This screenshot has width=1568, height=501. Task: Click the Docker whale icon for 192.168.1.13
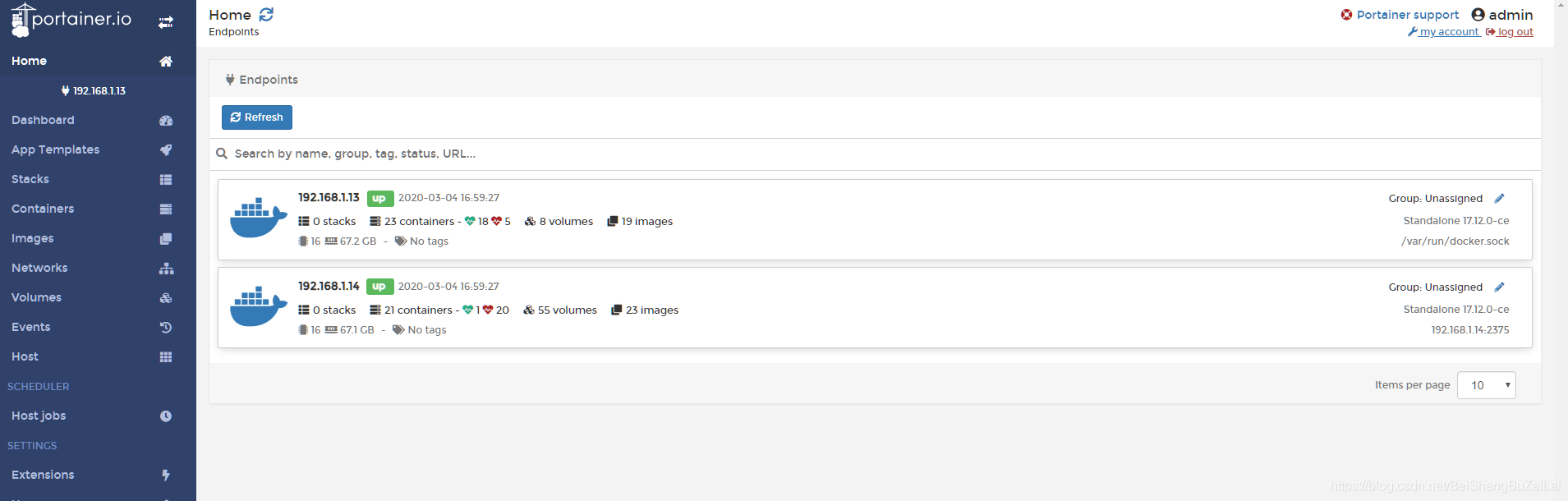[x=258, y=218]
